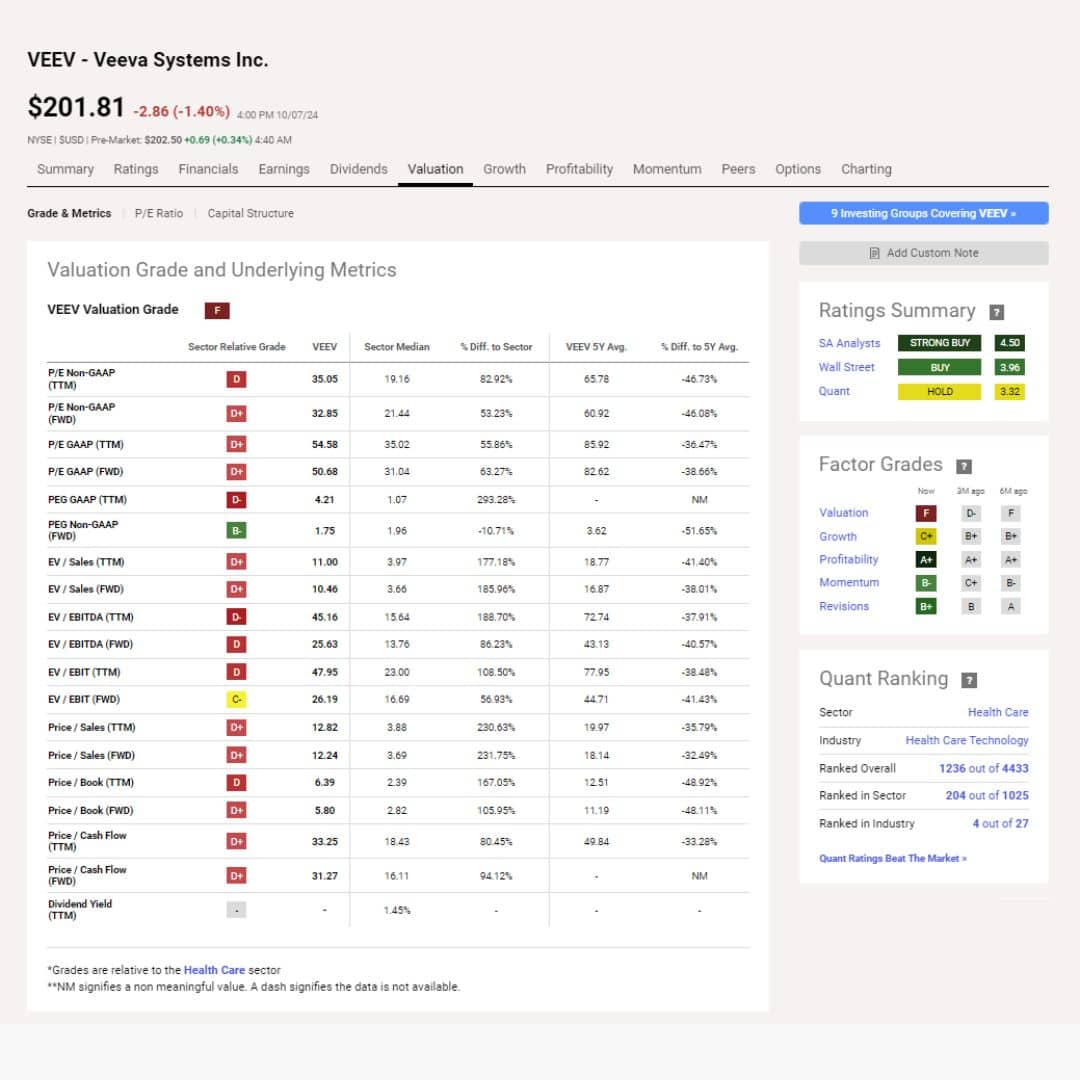Image resolution: width=1080 pixels, height=1080 pixels.
Task: Open the Dividends tab
Action: 358,169
